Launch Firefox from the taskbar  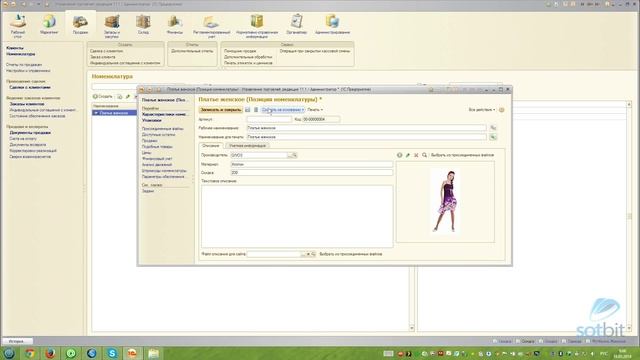pyautogui.click(x=50, y=353)
